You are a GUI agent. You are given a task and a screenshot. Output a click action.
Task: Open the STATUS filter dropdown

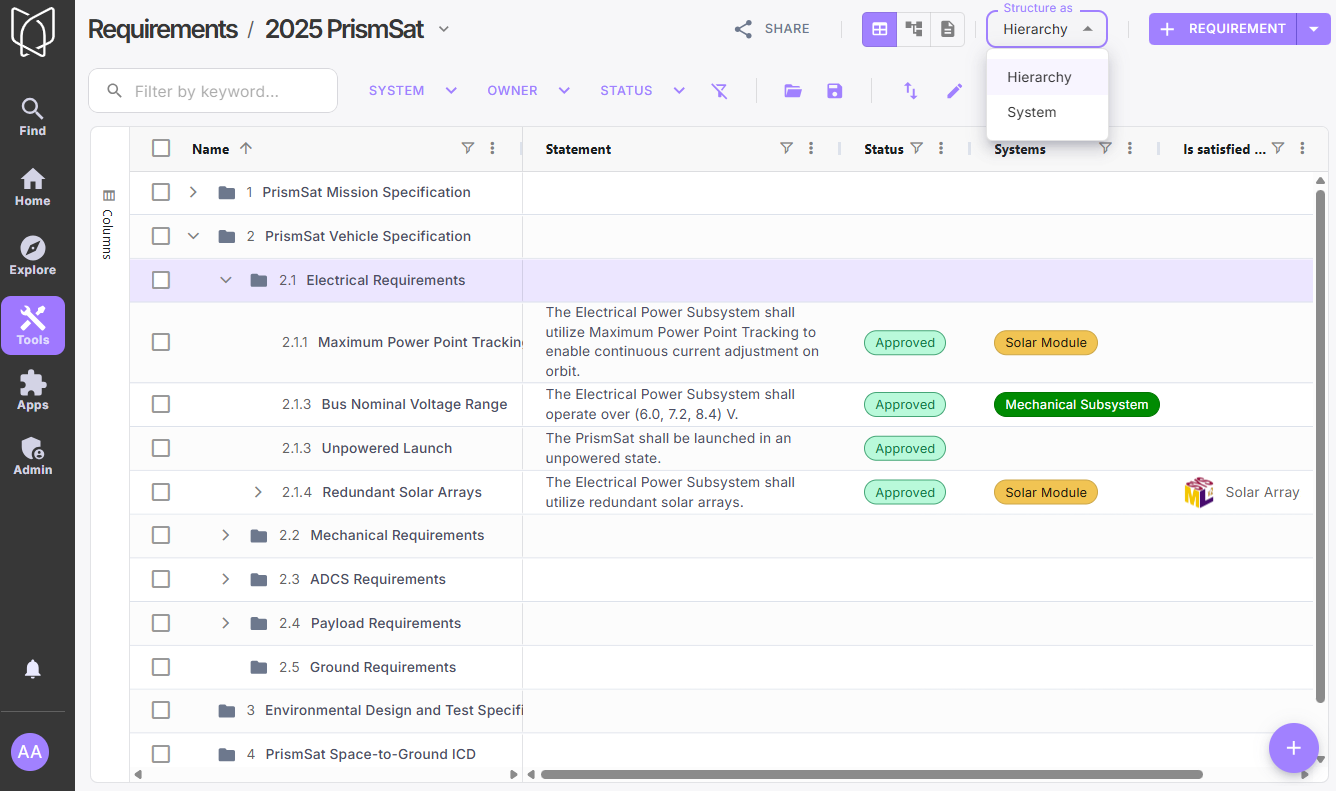[x=641, y=91]
